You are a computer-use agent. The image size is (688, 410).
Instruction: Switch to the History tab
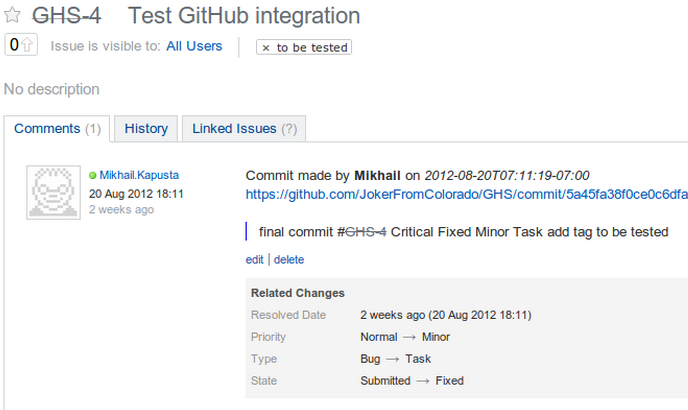[x=146, y=129]
